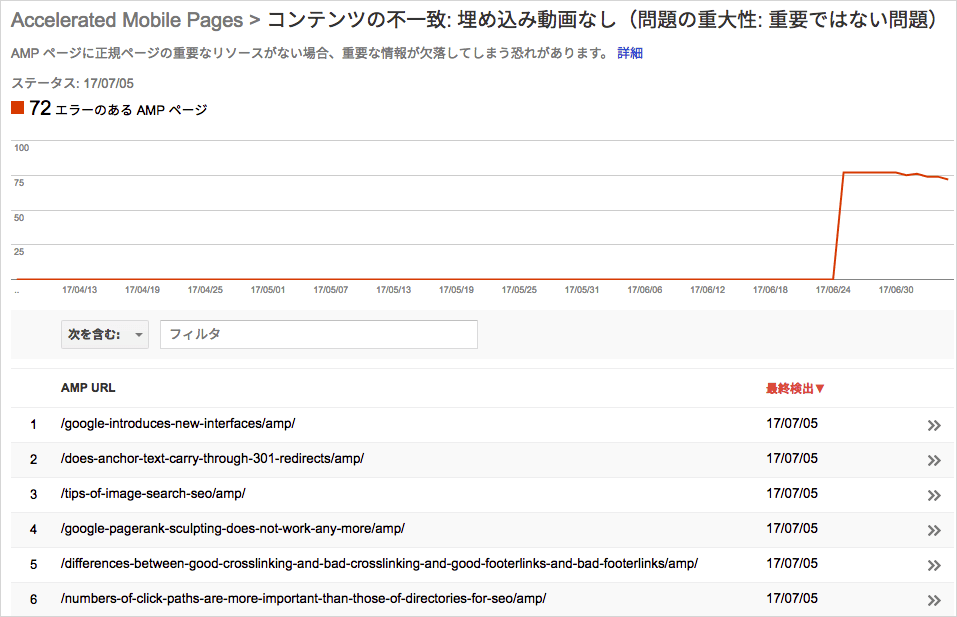Screen dimensions: 957x617
Task: Open the 詳細 learn-more link
Action: [630, 53]
